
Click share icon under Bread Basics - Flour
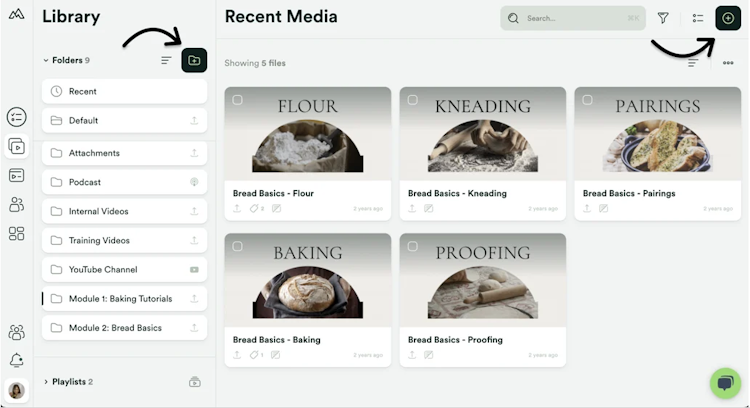[237, 209]
